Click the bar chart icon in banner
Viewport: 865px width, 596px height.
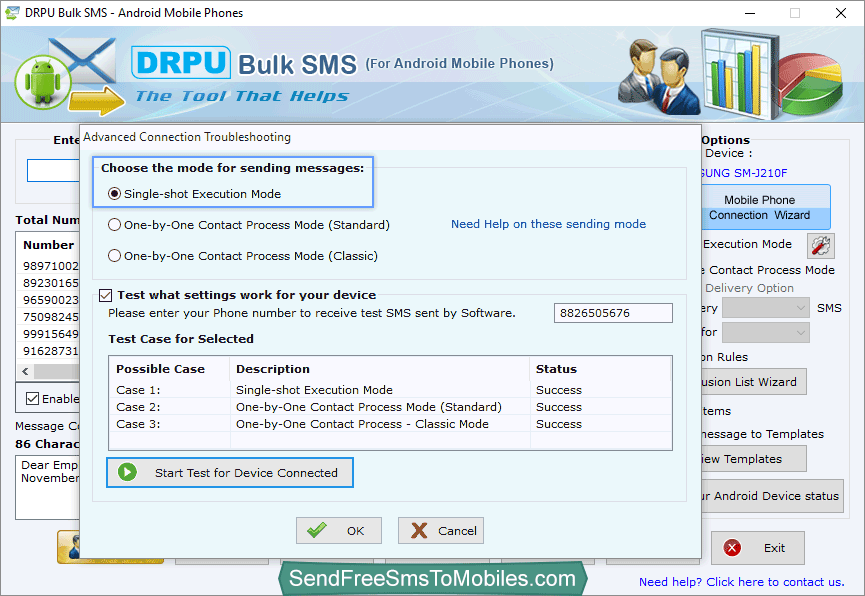tap(738, 74)
